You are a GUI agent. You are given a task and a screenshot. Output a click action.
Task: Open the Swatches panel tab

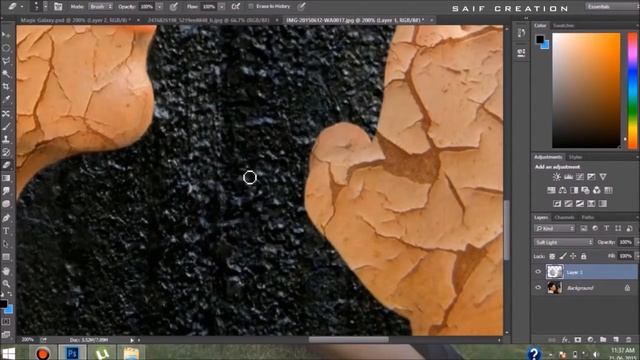pos(563,26)
